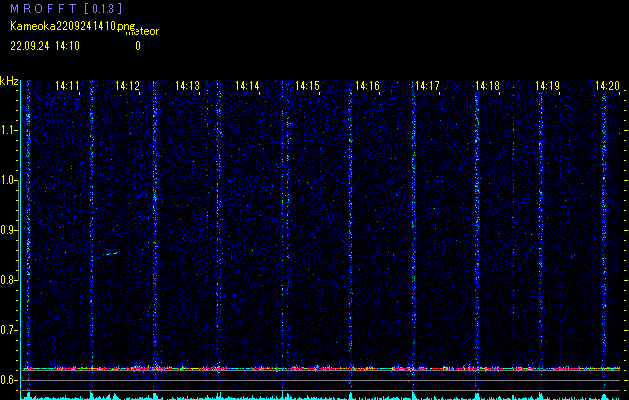Select the 14:14 time label
Viewport: 629px width, 400px height.
[x=247, y=86]
